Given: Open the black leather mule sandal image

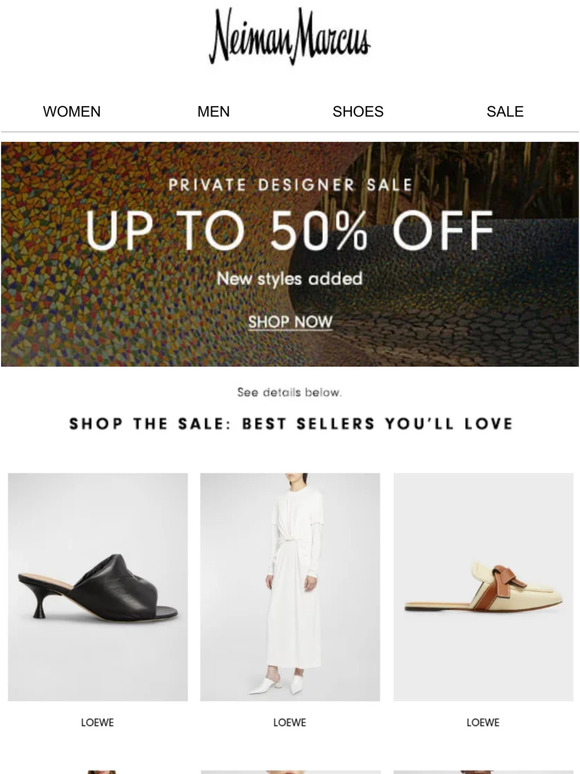Looking at the screenshot, I should pyautogui.click(x=98, y=587).
